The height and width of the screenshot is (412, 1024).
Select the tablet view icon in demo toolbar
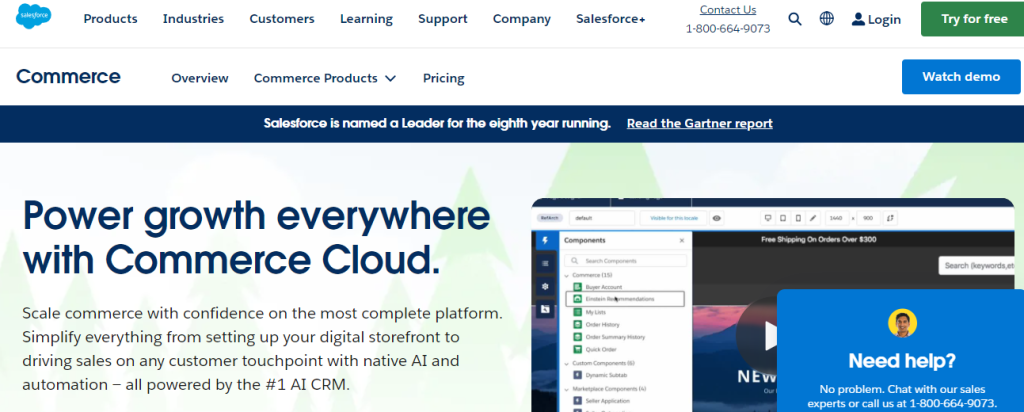click(x=782, y=218)
